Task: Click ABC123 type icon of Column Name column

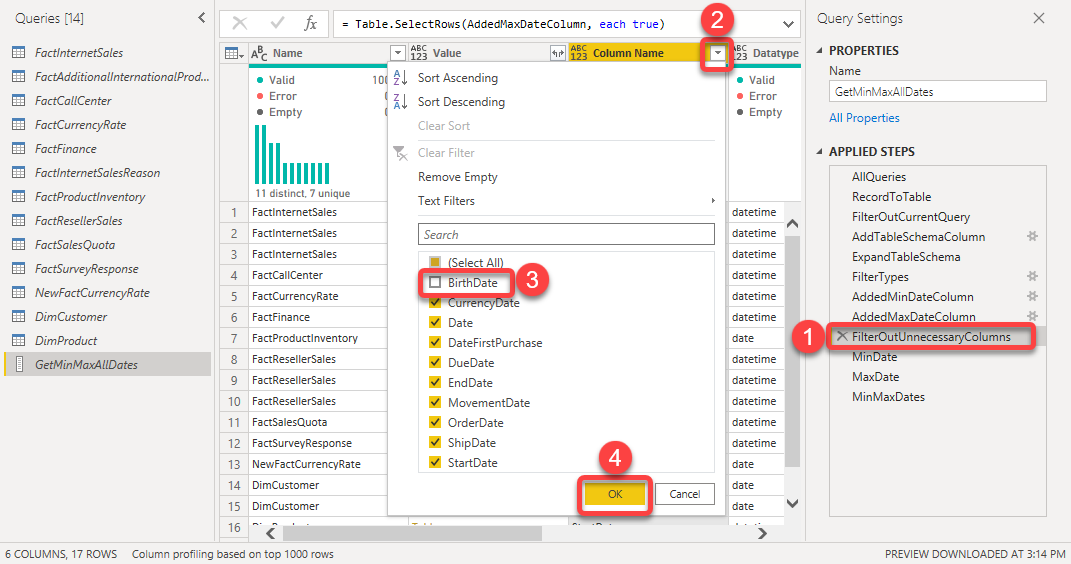Action: [579, 53]
